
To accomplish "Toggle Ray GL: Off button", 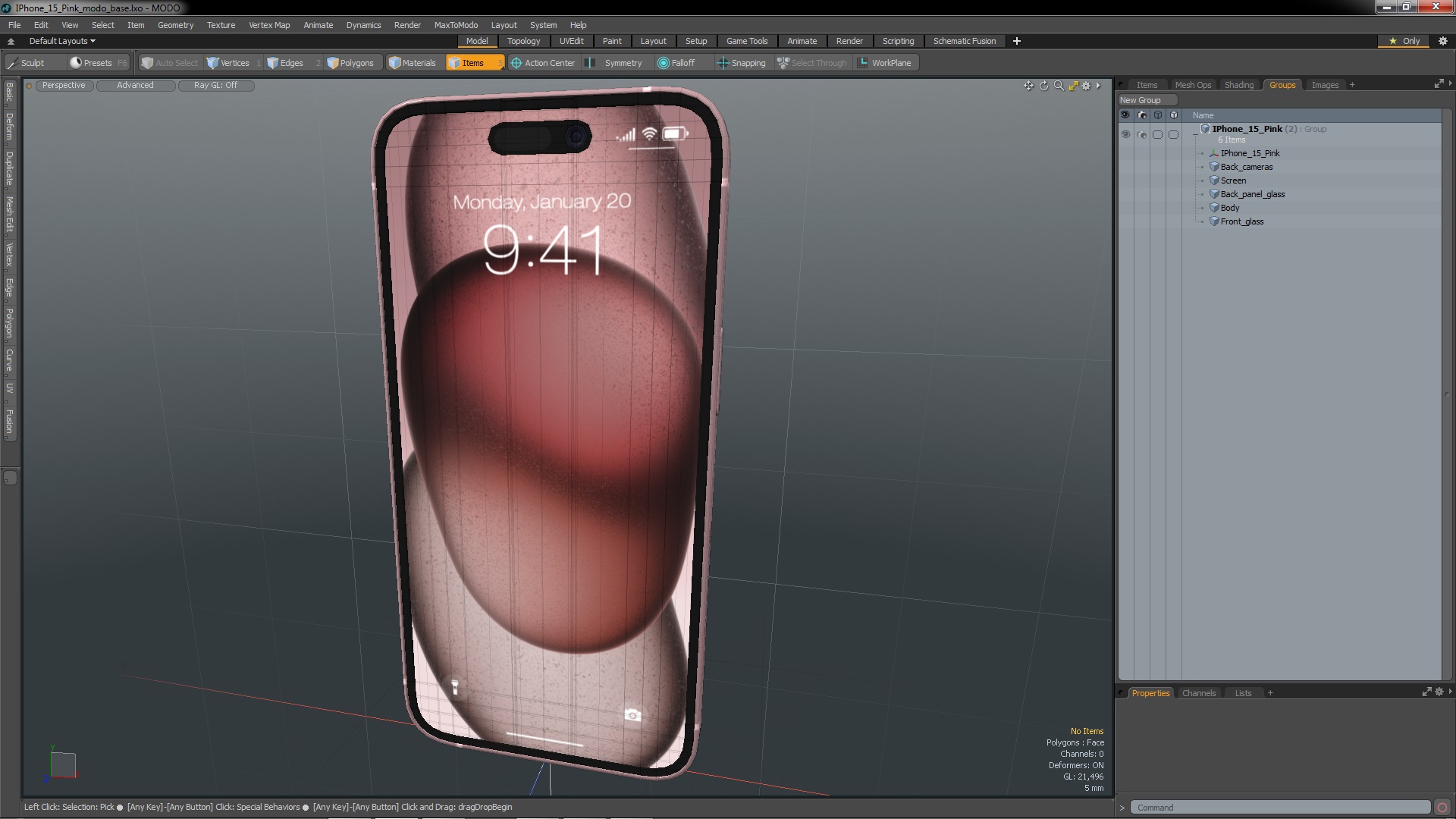I will tap(215, 86).
